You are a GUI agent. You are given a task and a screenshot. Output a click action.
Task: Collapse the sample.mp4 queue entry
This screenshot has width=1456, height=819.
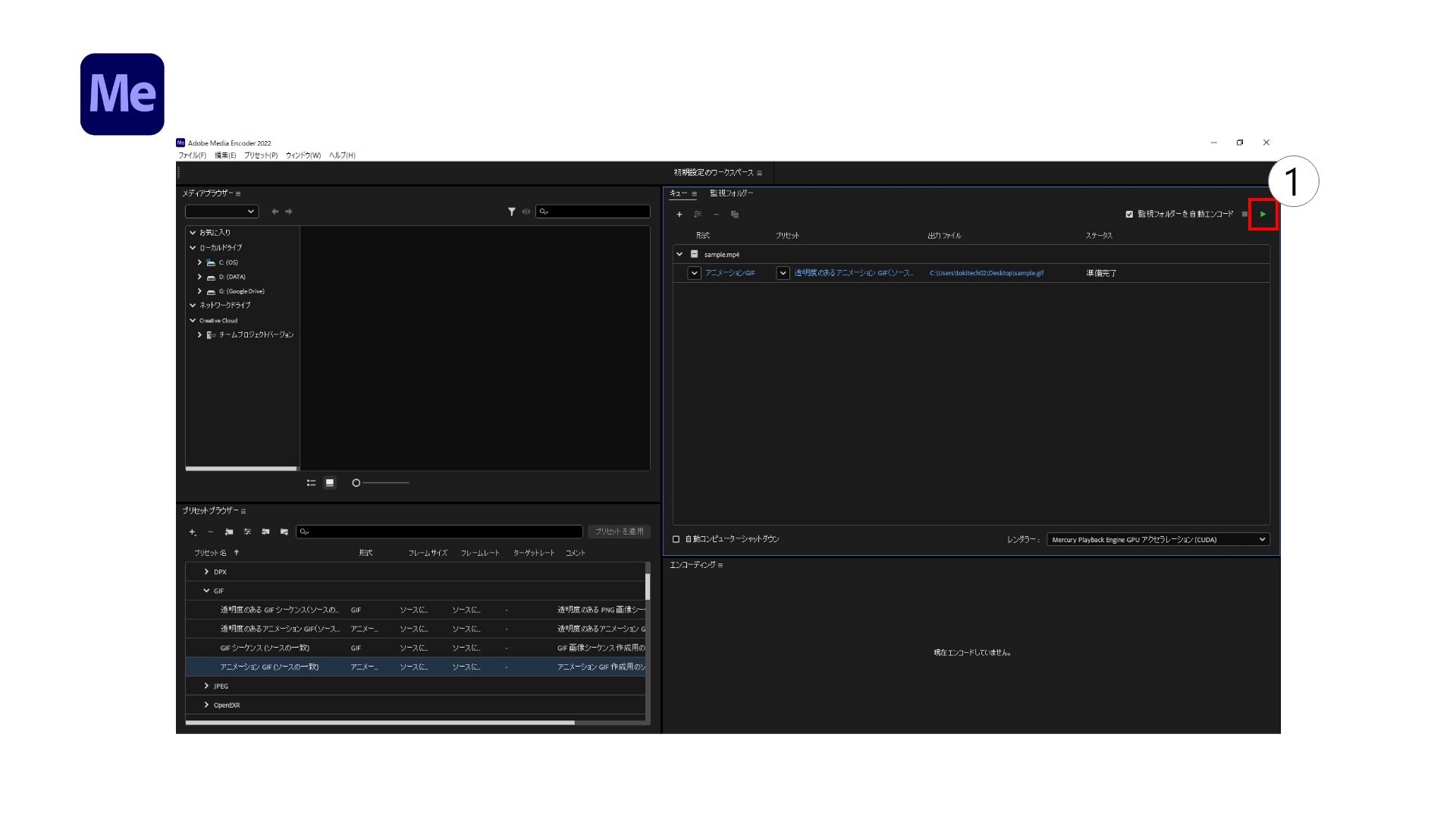coord(680,254)
